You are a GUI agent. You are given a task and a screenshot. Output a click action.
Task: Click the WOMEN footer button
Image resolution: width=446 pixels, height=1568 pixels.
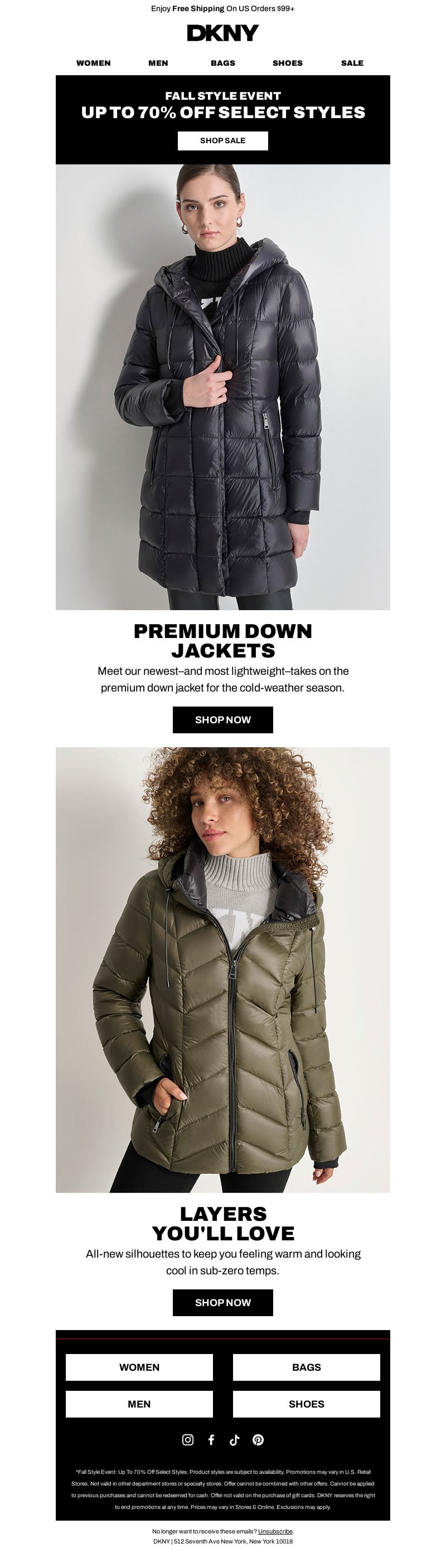point(139,1367)
